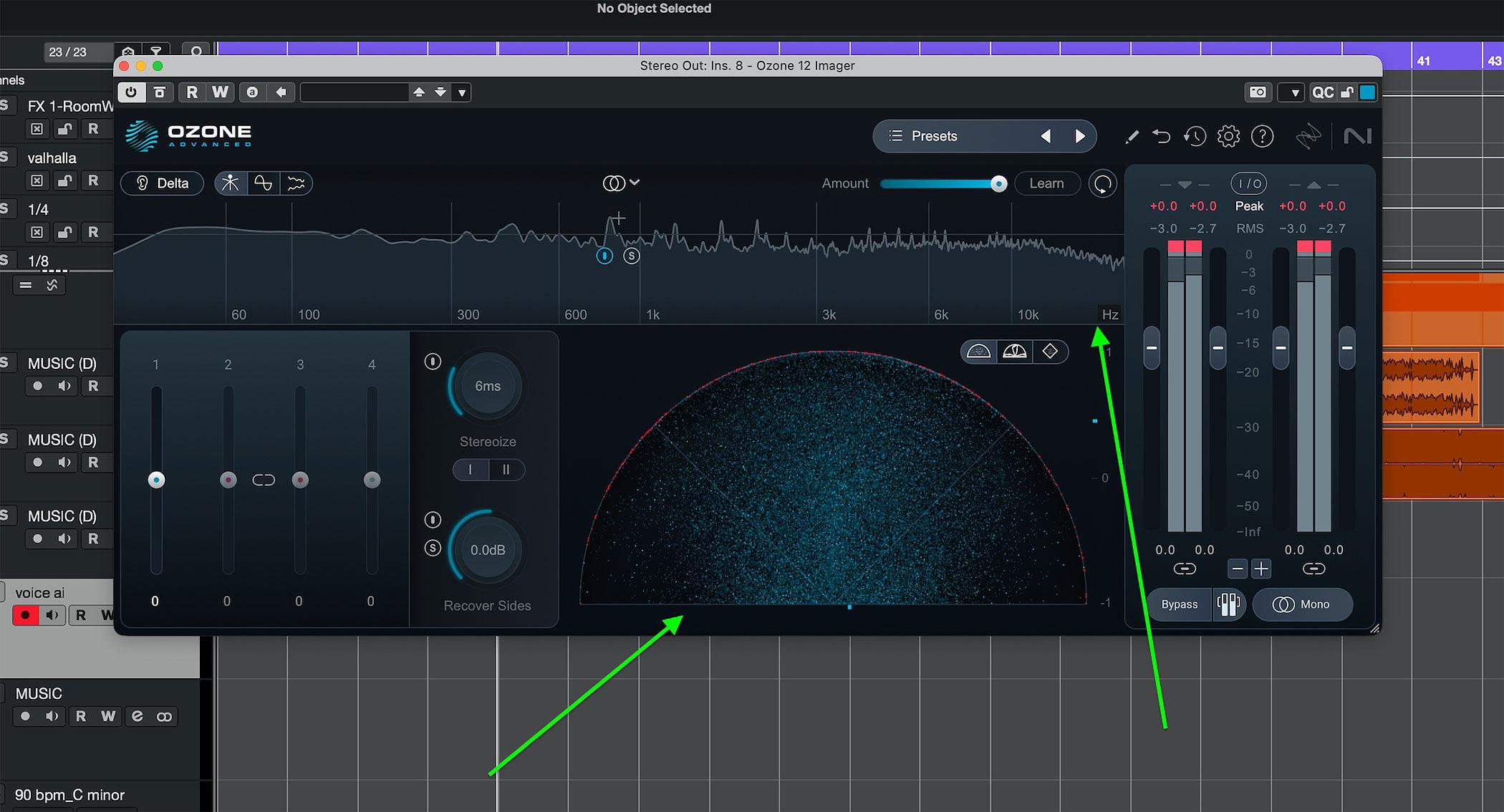Select the polar level vectorscope view
The width and height of the screenshot is (1504, 812).
click(1015, 352)
